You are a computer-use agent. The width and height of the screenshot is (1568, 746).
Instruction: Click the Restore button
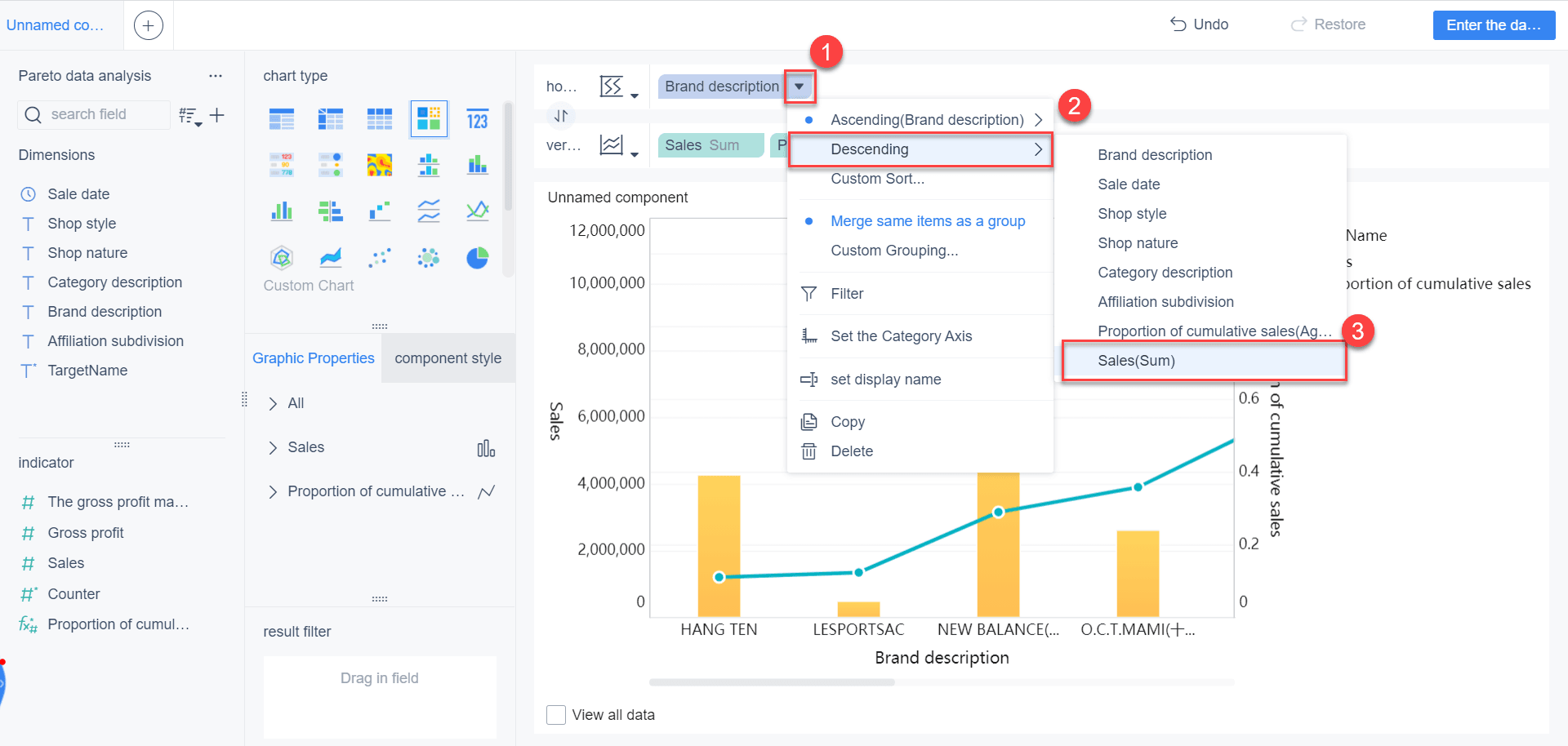[1328, 24]
